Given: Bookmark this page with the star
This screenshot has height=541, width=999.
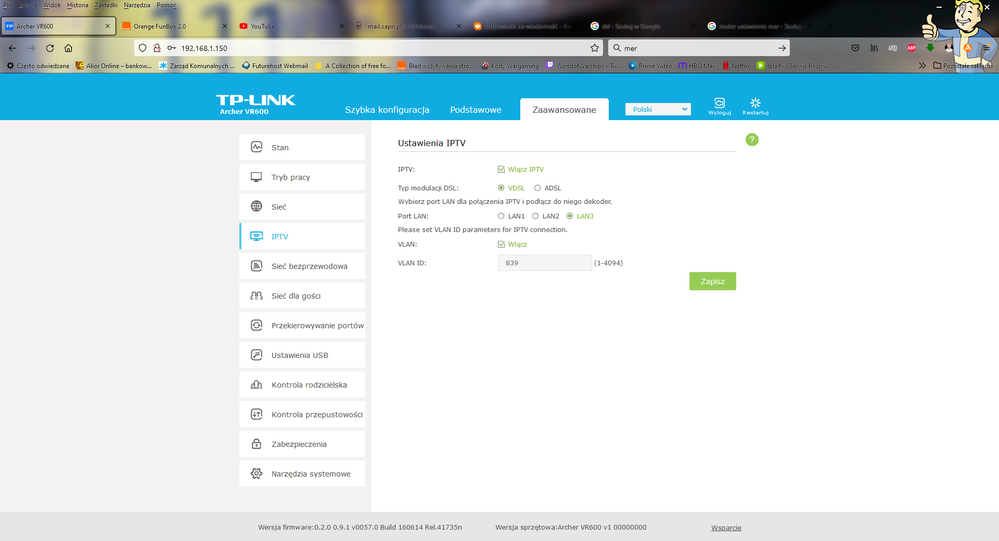Looking at the screenshot, I should click(x=594, y=48).
